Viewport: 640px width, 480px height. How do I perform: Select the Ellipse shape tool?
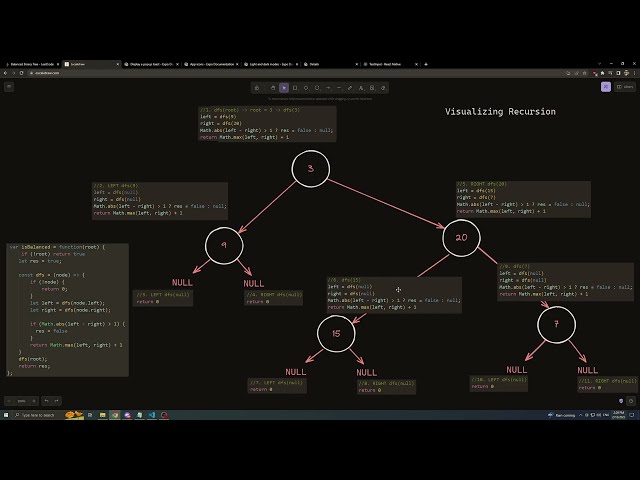click(x=317, y=88)
